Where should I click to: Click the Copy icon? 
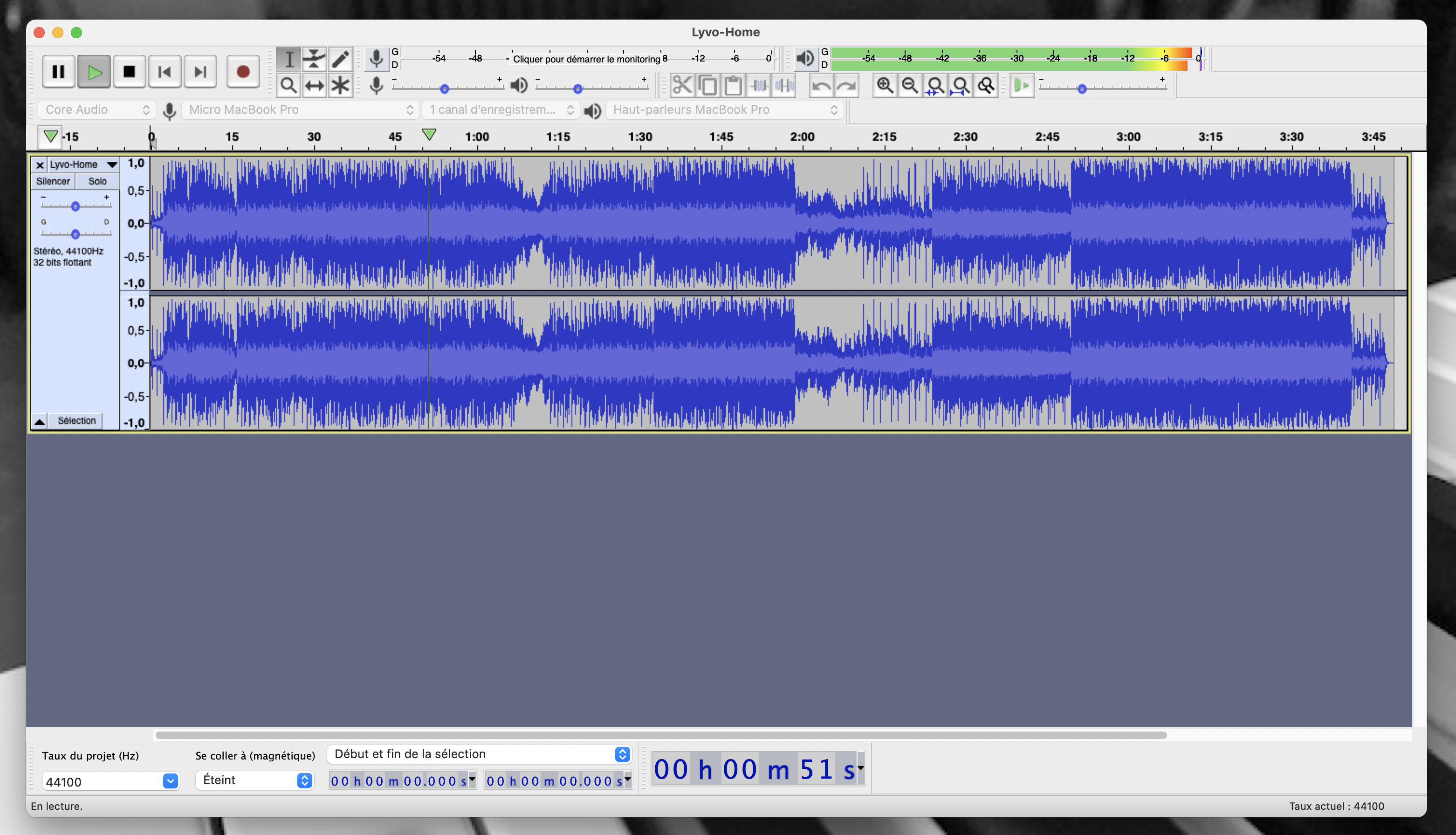pyautogui.click(x=707, y=85)
